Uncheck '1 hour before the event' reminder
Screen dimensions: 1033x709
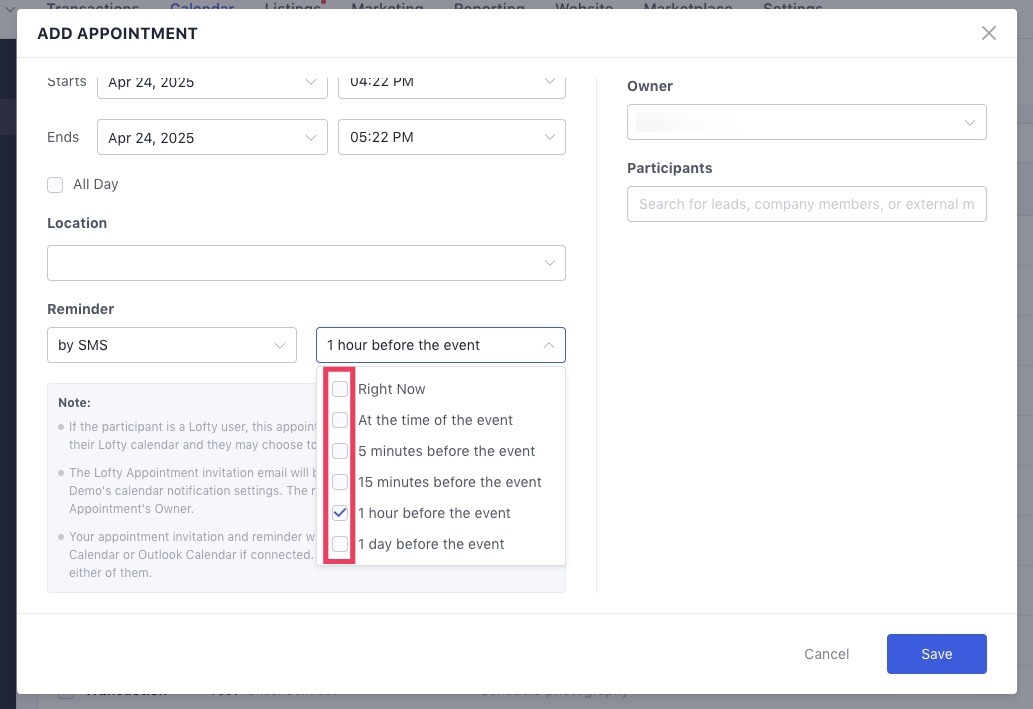pyautogui.click(x=340, y=513)
